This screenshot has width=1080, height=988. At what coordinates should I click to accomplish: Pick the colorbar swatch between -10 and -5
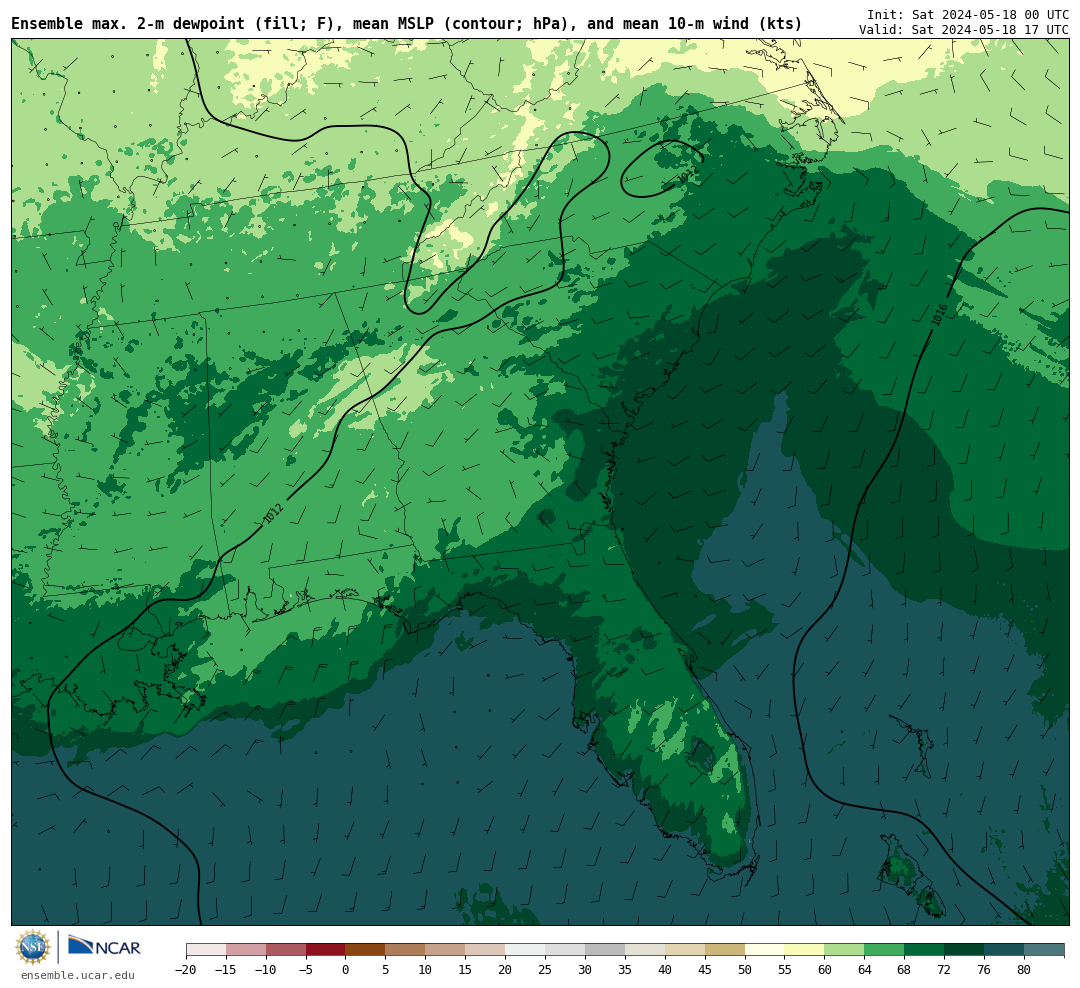coord(286,949)
